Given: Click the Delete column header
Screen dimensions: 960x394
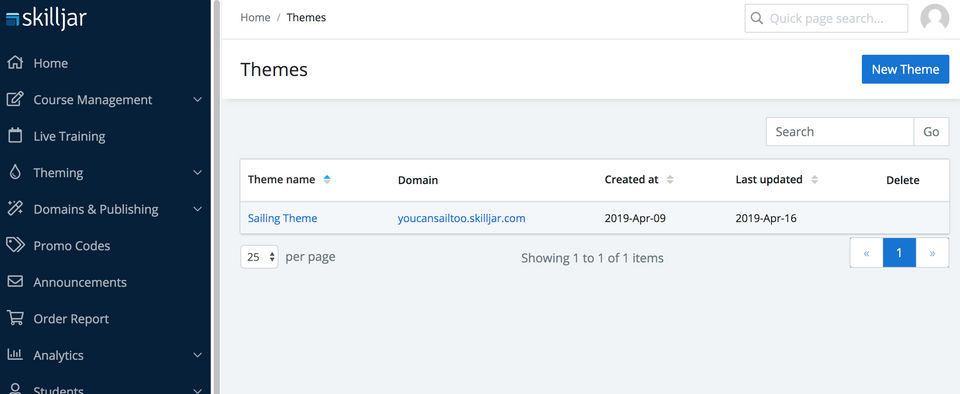Looking at the screenshot, I should [x=902, y=180].
